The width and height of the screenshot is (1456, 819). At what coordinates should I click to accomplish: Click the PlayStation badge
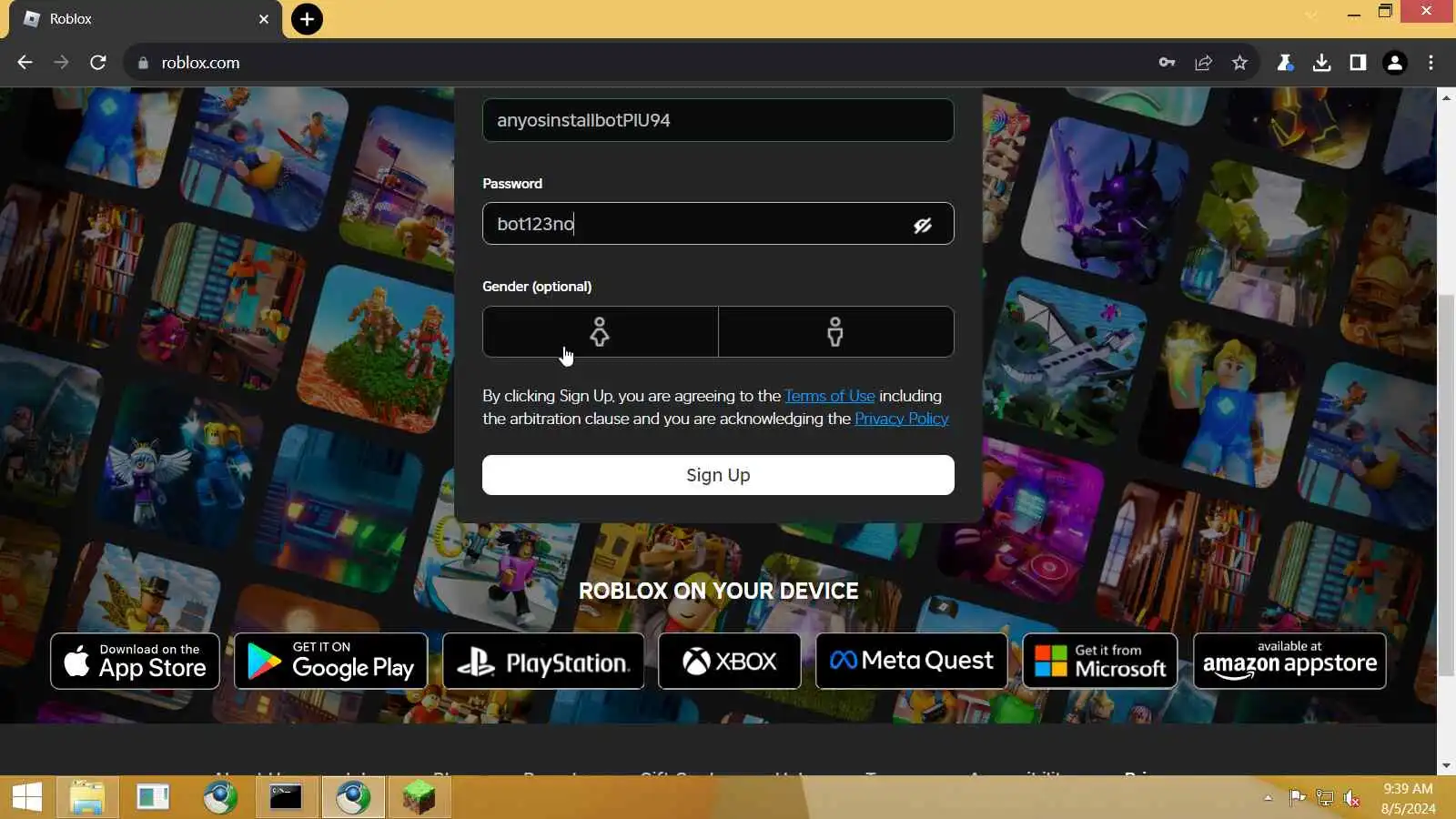543,662
